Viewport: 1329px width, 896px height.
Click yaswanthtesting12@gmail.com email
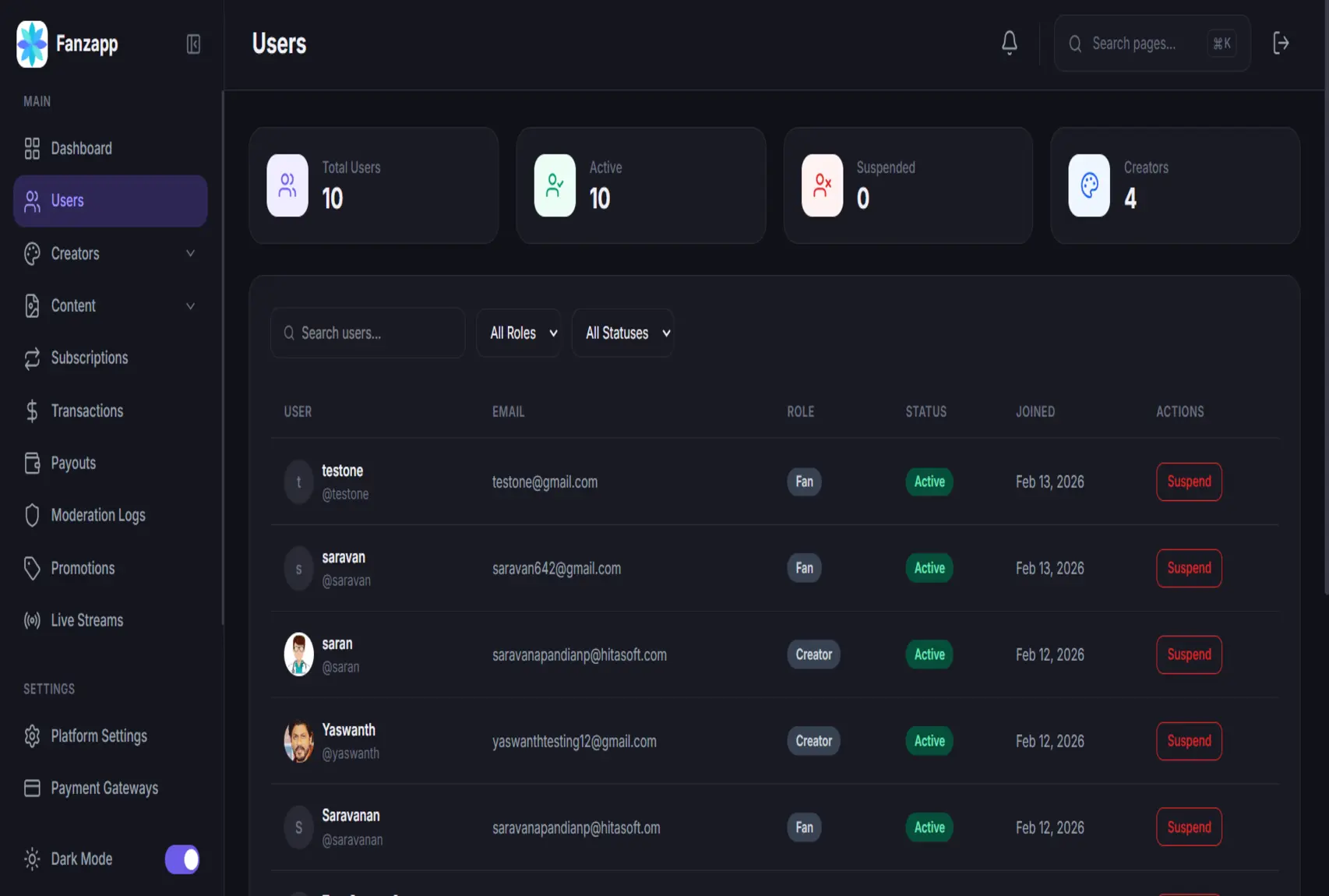coord(574,742)
